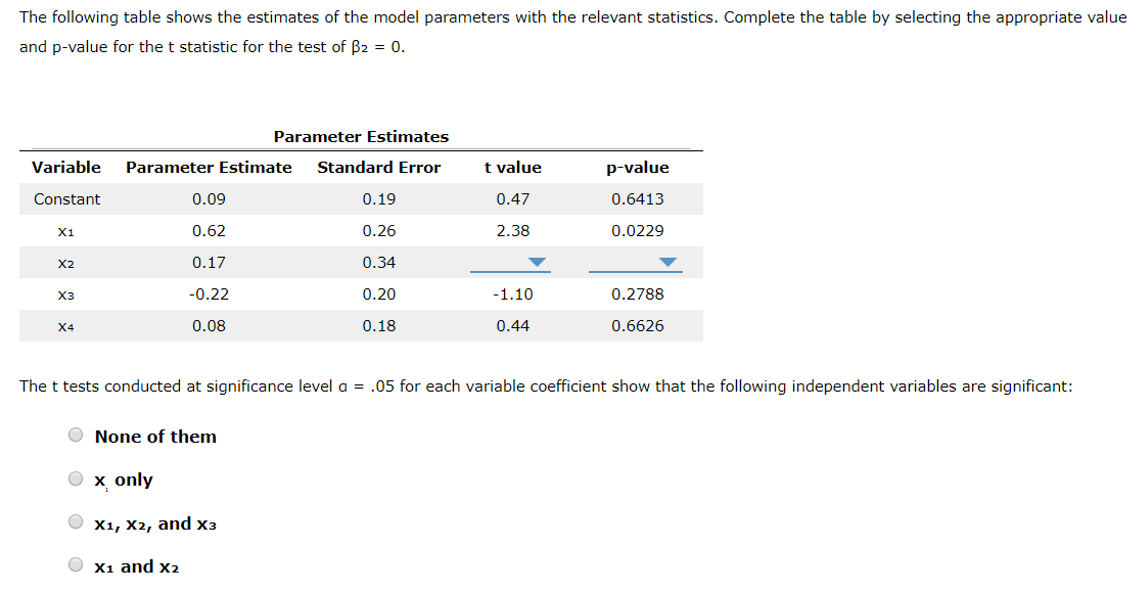Select the x2 row in the table
1140x589 pixels.
pos(66,263)
